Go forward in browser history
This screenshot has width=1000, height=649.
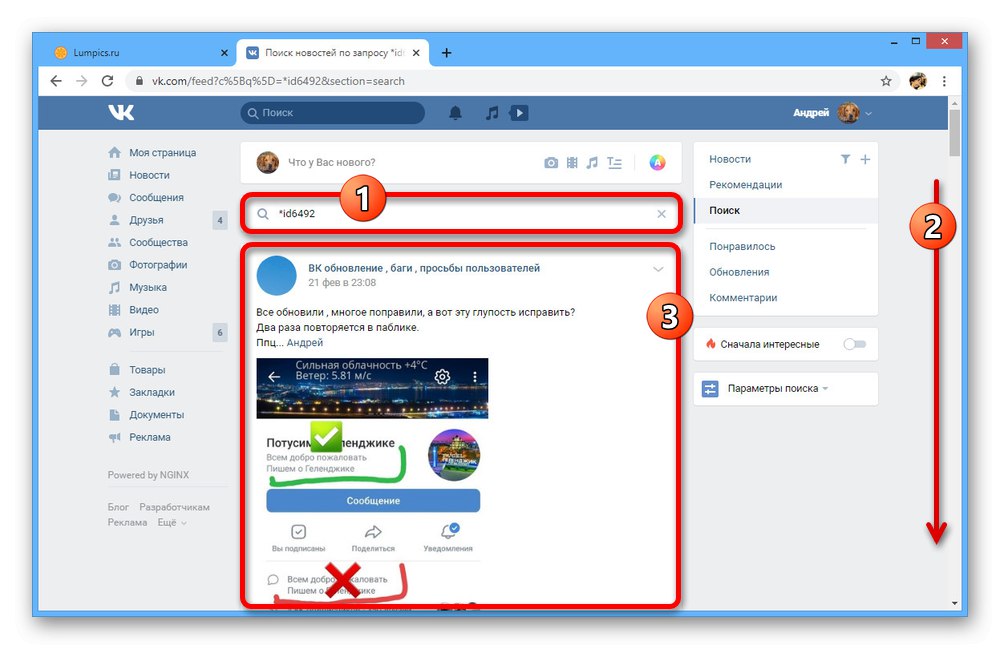(82, 81)
